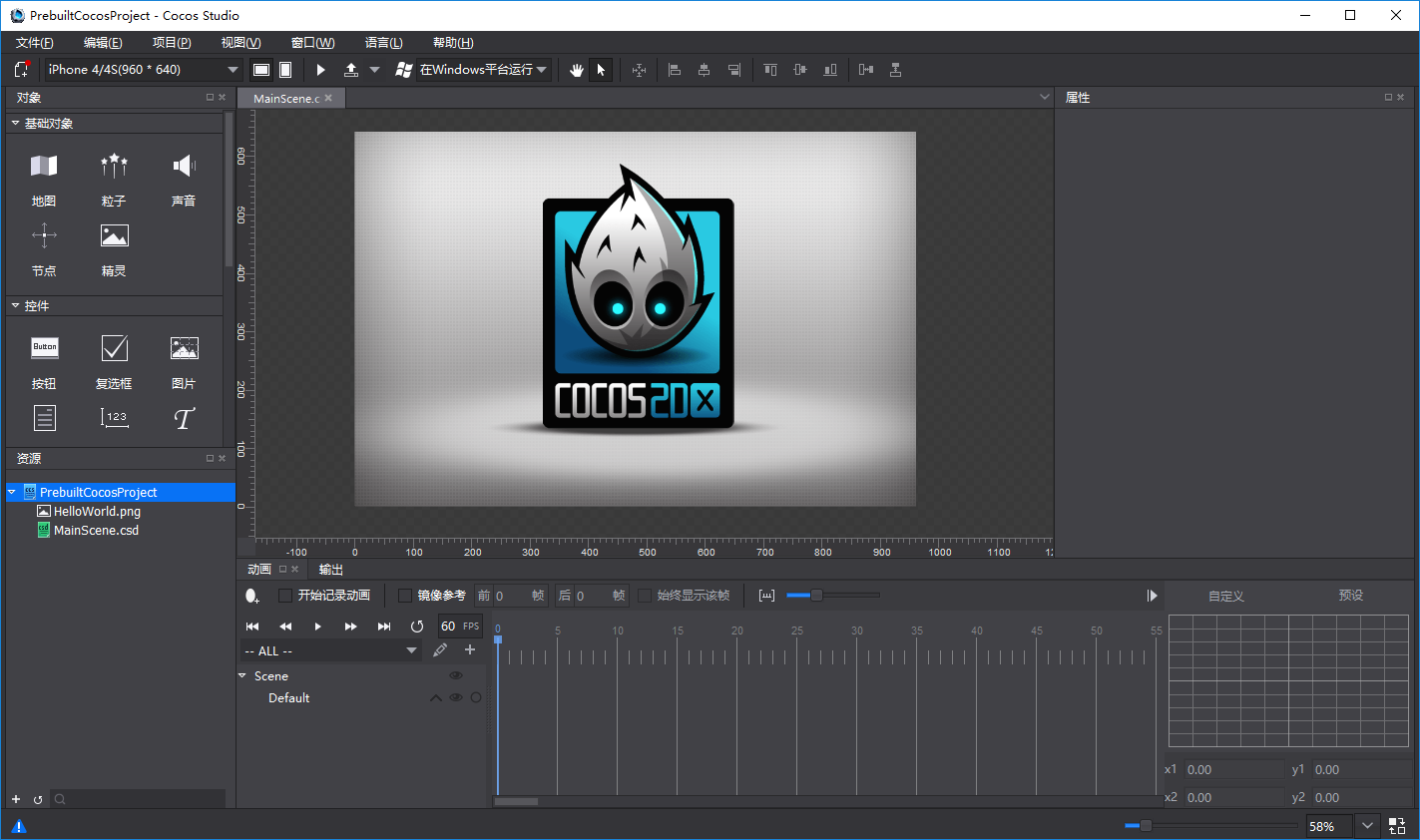This screenshot has height=840, width=1420.
Task: Click the align top icon
Action: coord(770,70)
